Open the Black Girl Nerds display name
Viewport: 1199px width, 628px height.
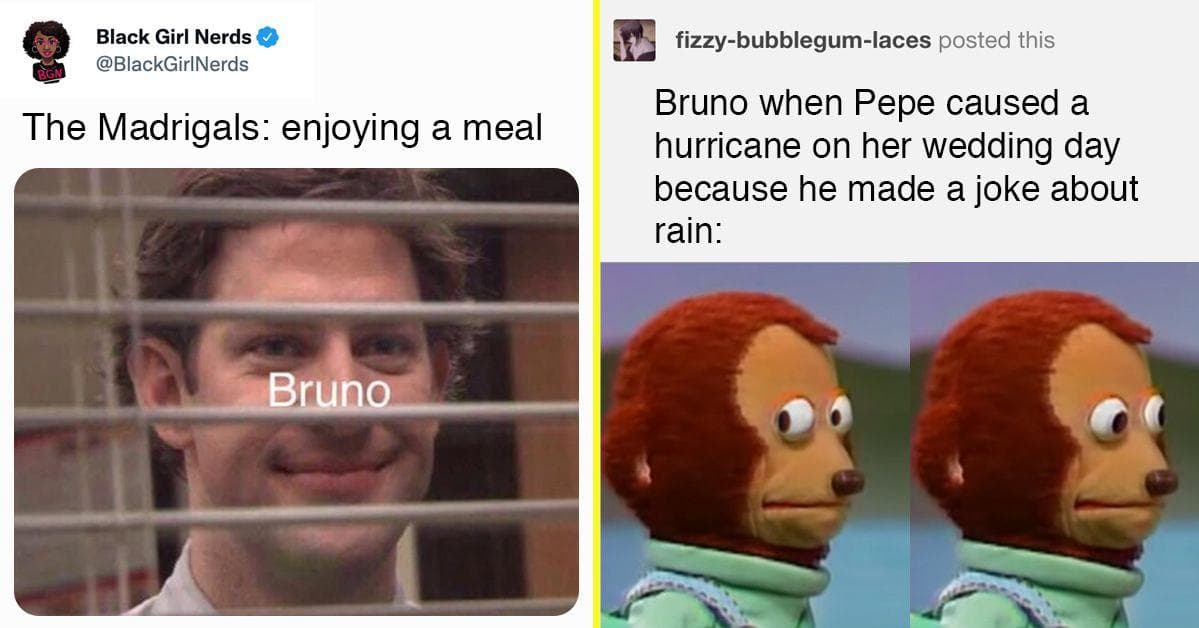pos(174,37)
